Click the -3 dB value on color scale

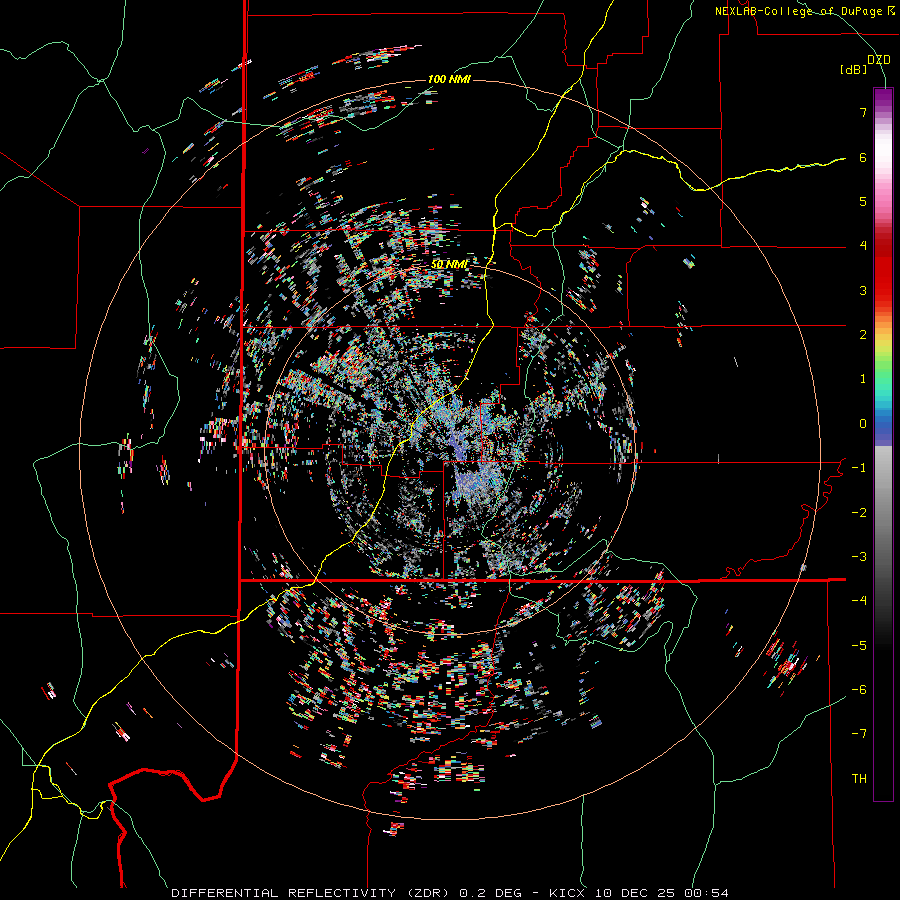[859, 557]
